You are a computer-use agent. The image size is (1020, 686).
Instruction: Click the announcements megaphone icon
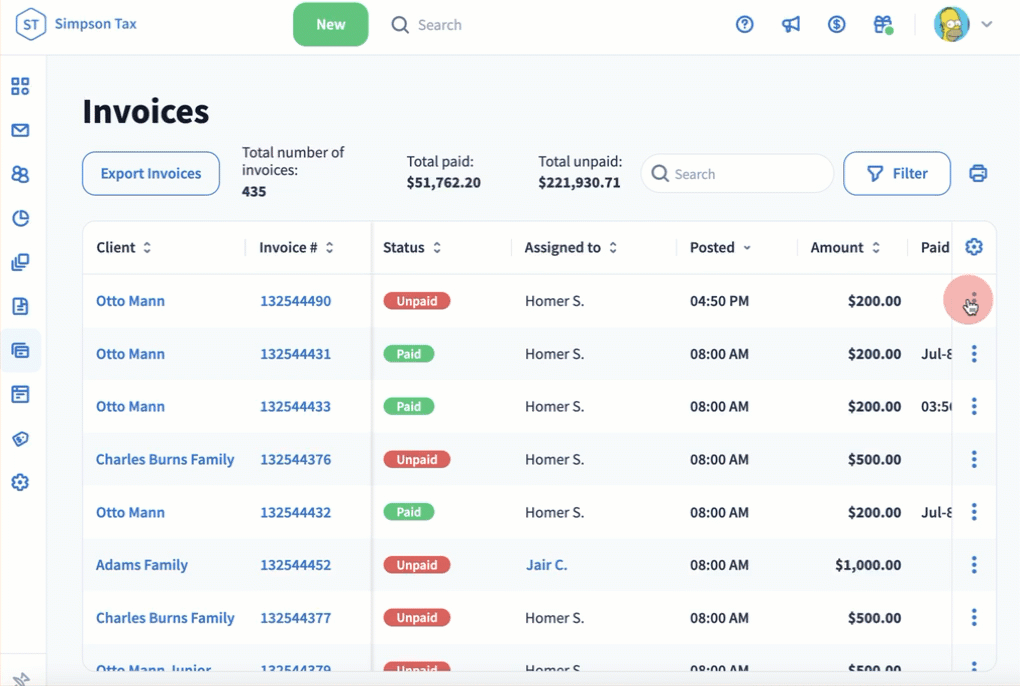791,25
